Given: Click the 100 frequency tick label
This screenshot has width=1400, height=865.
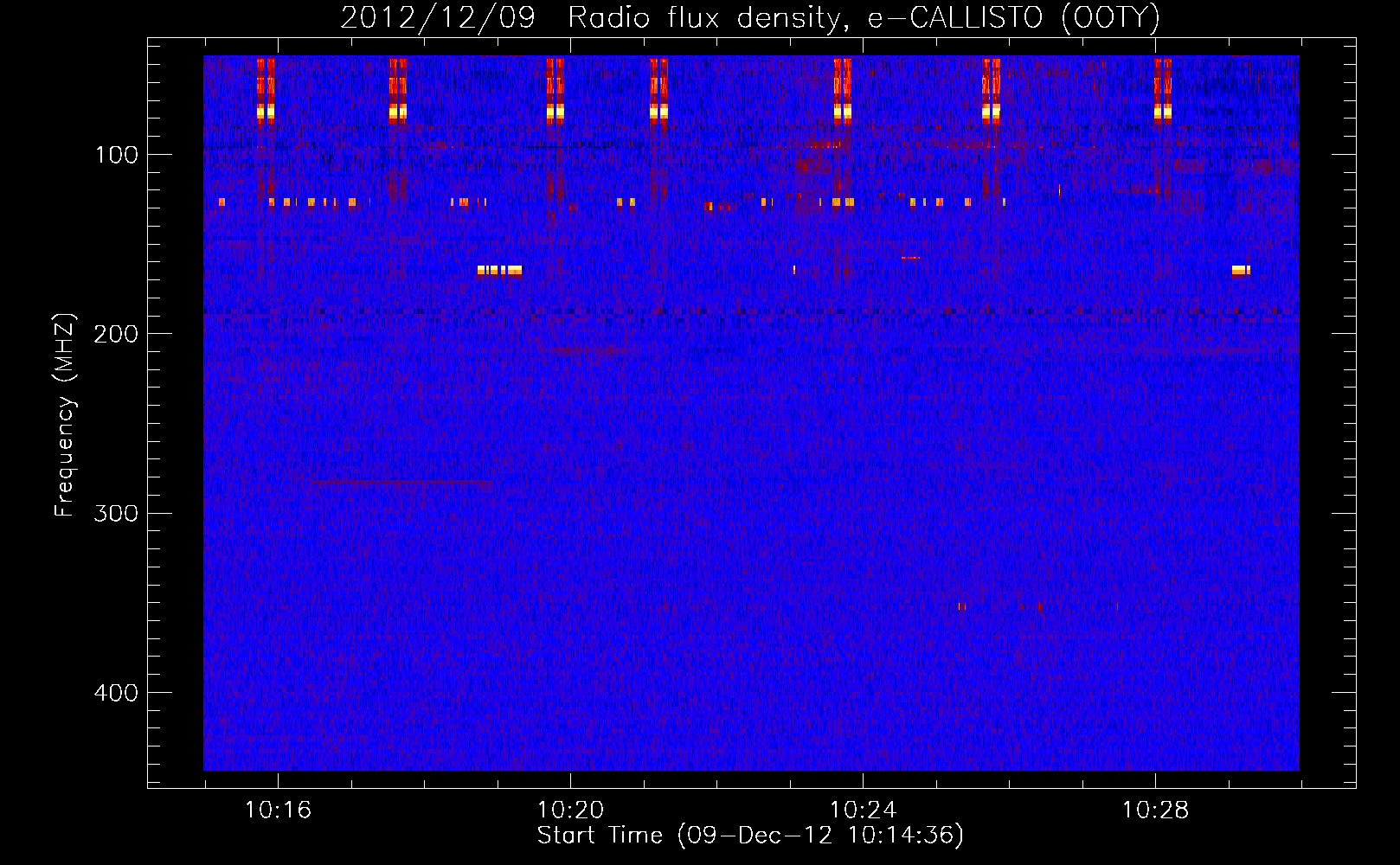Looking at the screenshot, I should [117, 156].
